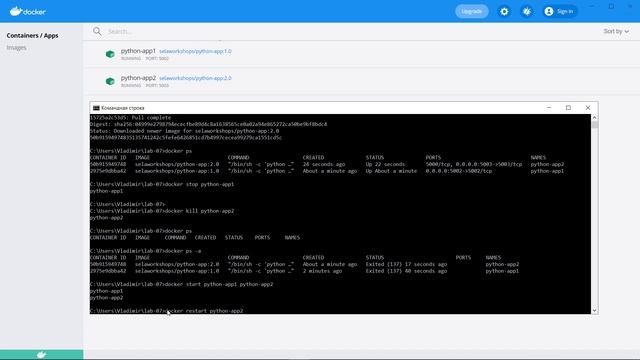
Task: Click the docker stop python-app1 command line
Action: 162,184
